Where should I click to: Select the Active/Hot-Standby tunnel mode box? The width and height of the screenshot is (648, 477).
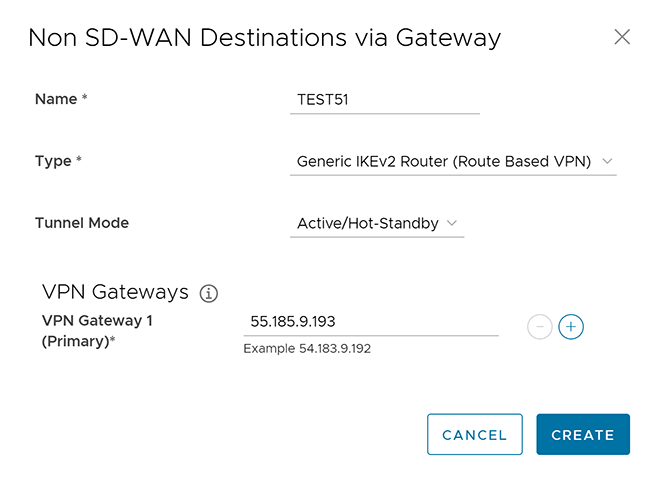tap(368, 223)
